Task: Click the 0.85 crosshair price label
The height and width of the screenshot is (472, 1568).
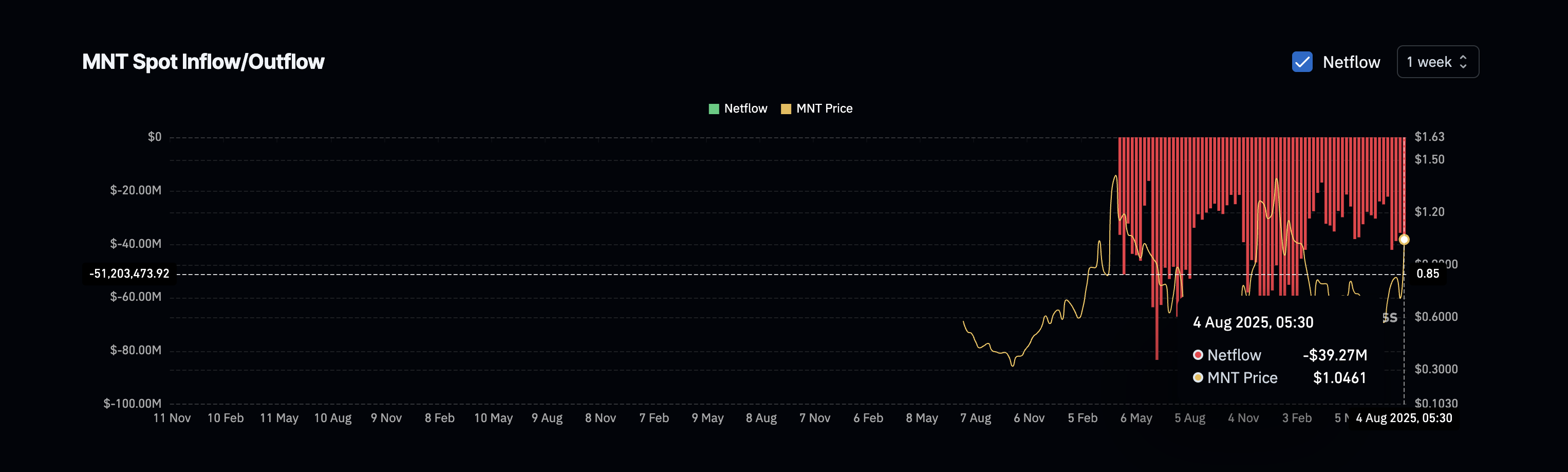Action: tap(1427, 274)
